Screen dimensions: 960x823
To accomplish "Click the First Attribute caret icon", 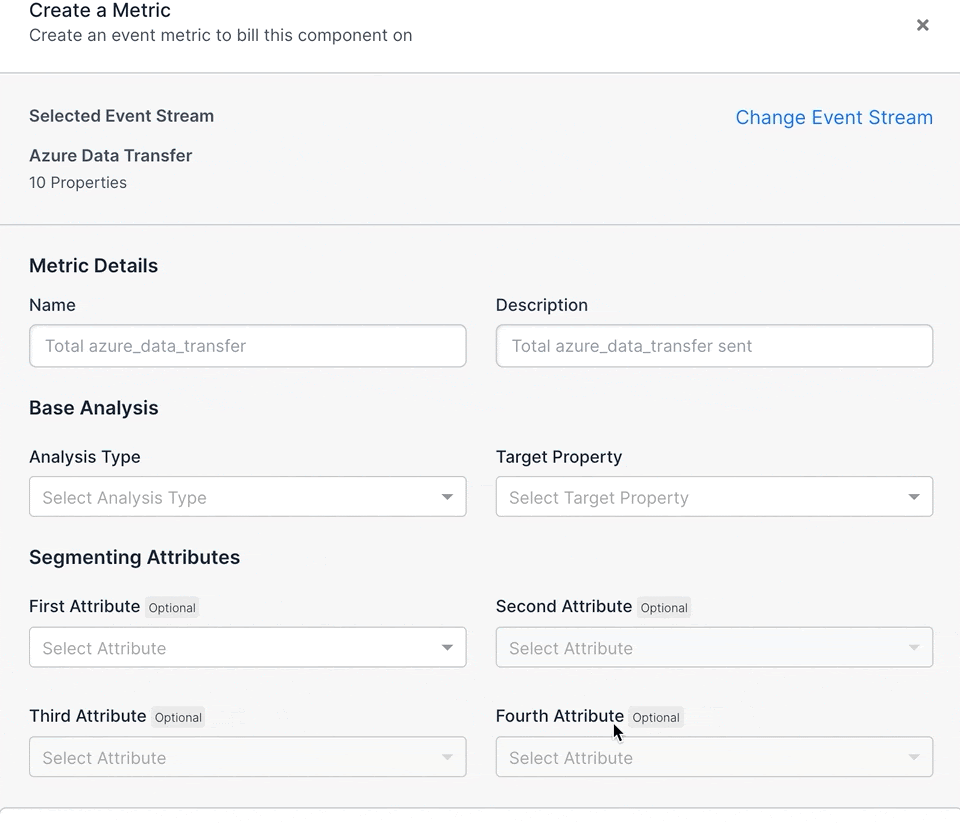I will click(x=448, y=647).
